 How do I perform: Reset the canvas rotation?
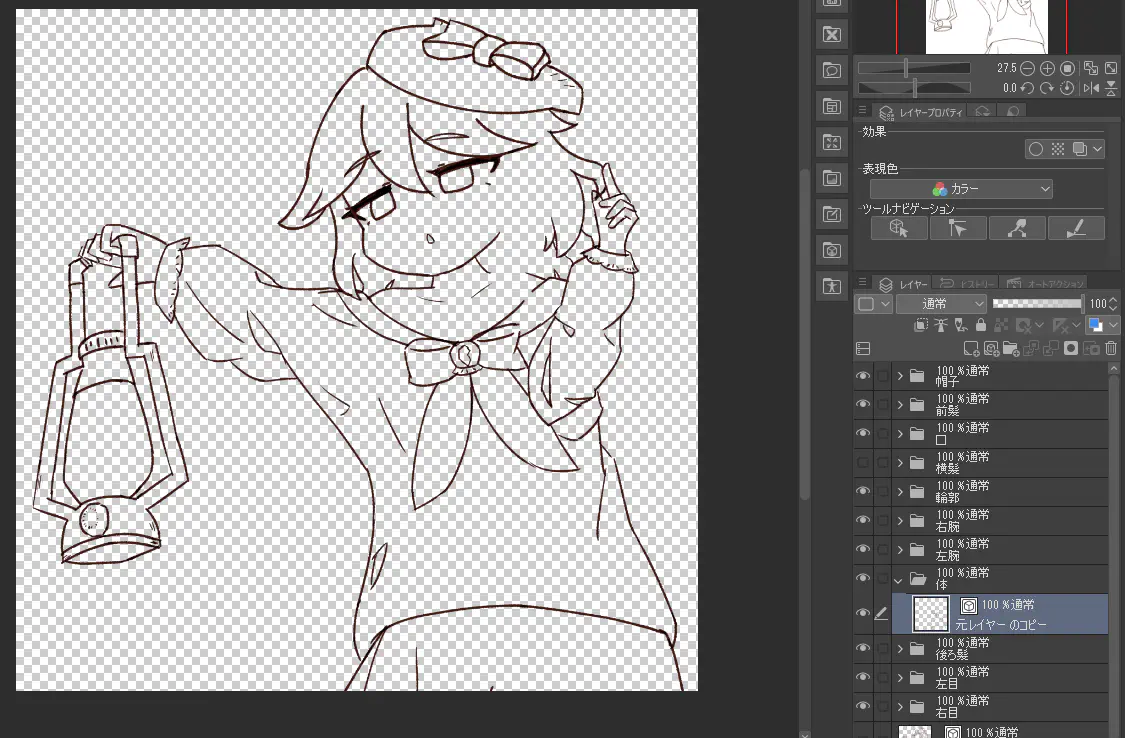(x=1068, y=88)
